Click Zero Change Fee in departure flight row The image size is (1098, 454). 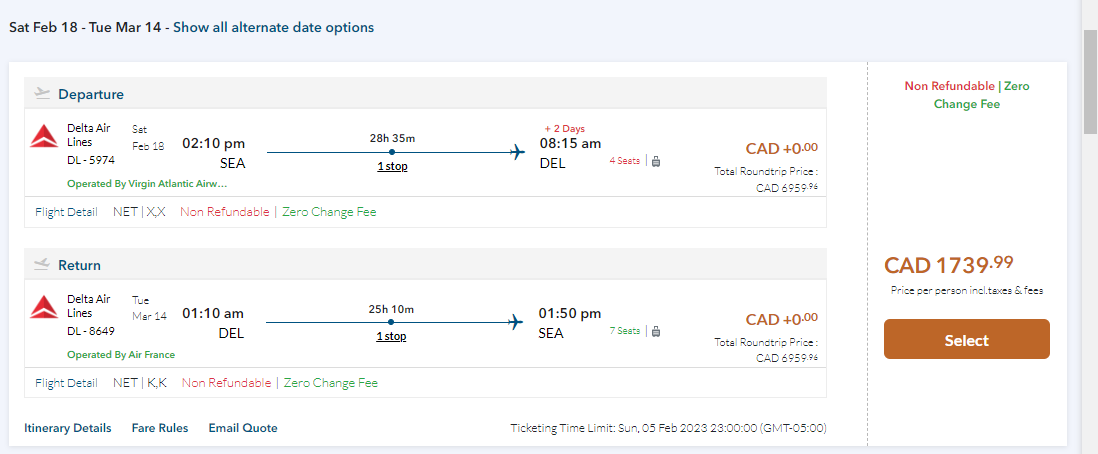coord(329,212)
